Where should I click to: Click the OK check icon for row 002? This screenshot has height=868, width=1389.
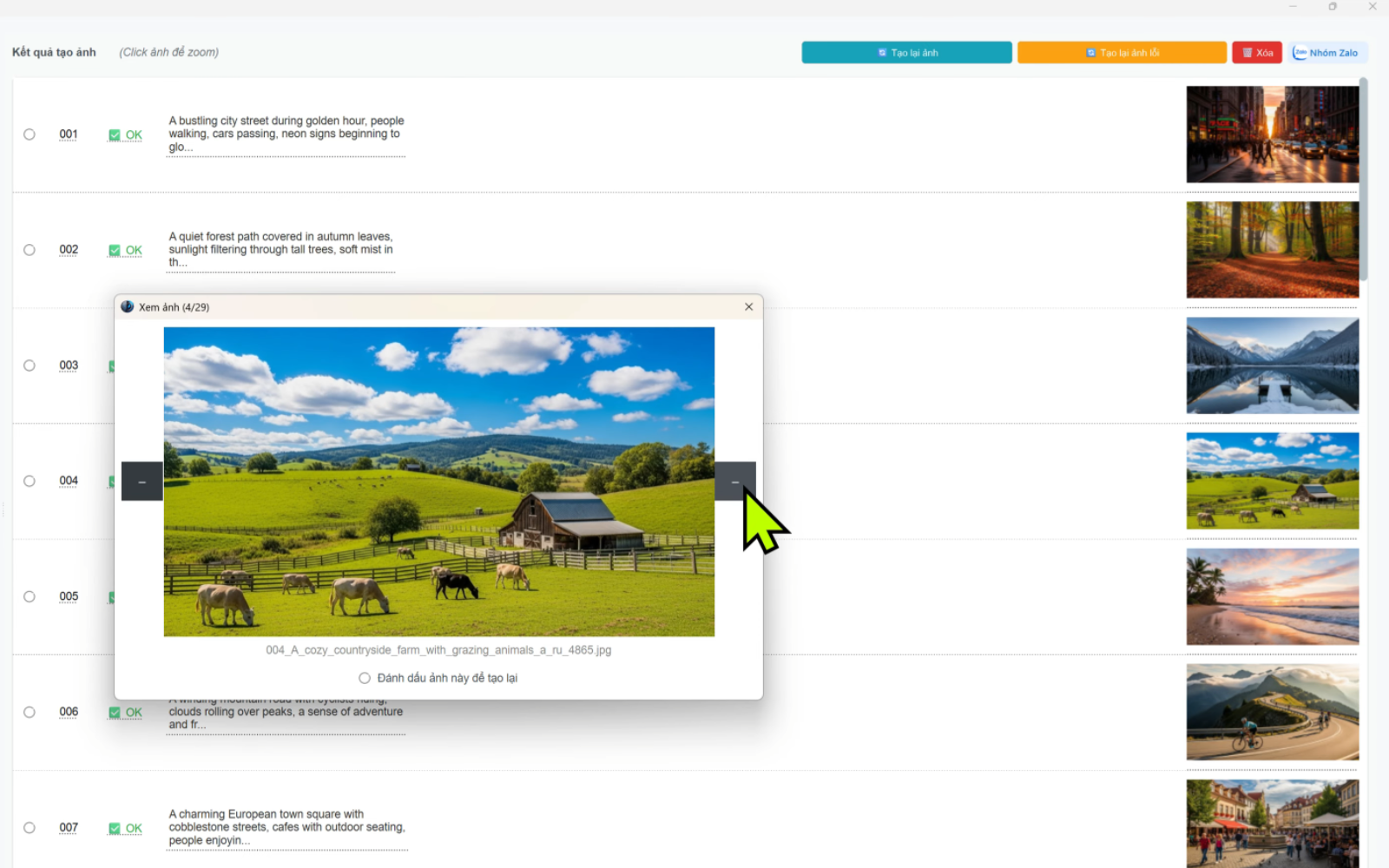(x=114, y=250)
